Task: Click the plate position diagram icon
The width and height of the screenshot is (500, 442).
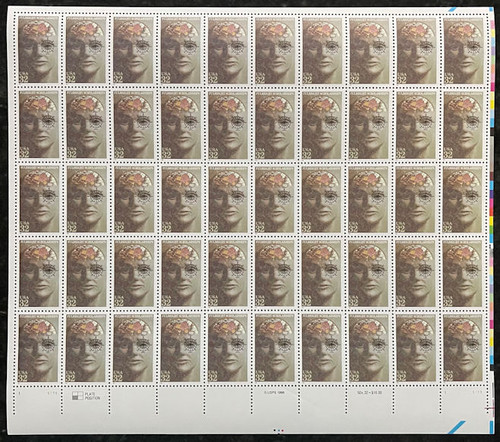Action: click(x=77, y=396)
